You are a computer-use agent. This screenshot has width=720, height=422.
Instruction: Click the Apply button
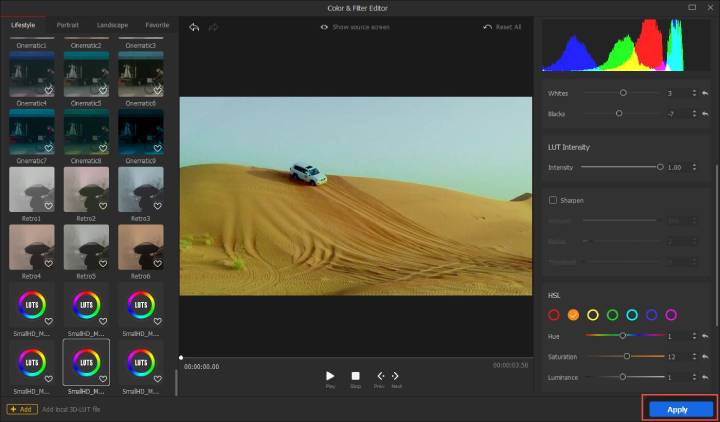coord(680,409)
